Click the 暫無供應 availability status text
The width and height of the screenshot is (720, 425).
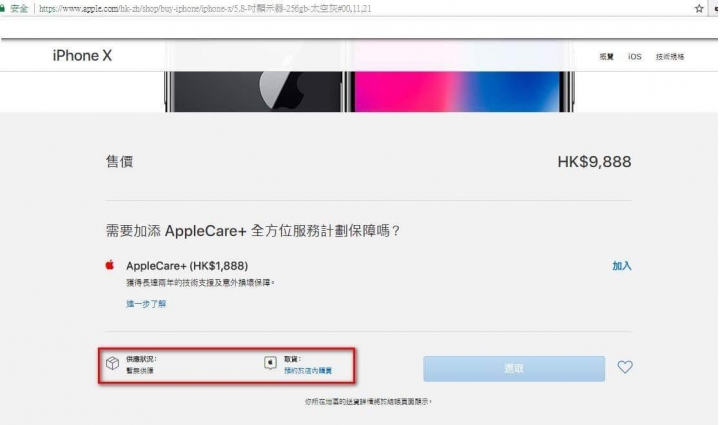click(140, 370)
